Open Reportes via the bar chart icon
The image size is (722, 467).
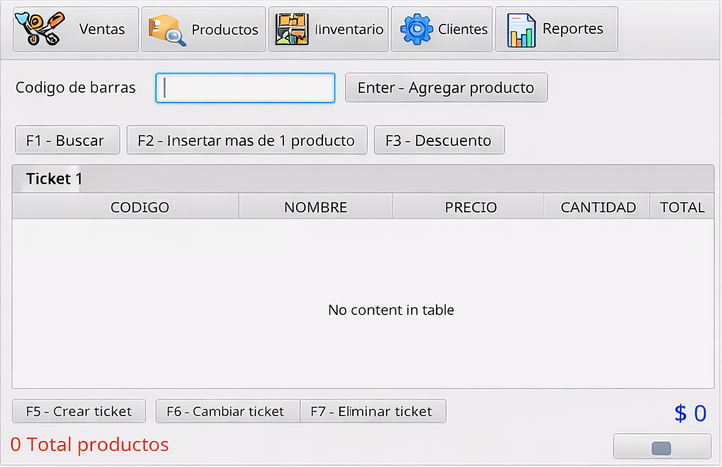point(521,30)
